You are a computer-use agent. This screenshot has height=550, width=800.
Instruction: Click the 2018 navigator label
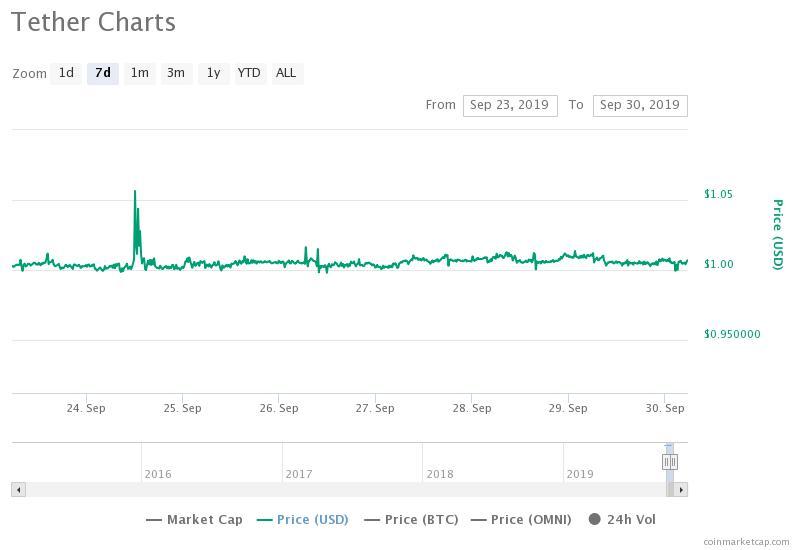(x=440, y=474)
